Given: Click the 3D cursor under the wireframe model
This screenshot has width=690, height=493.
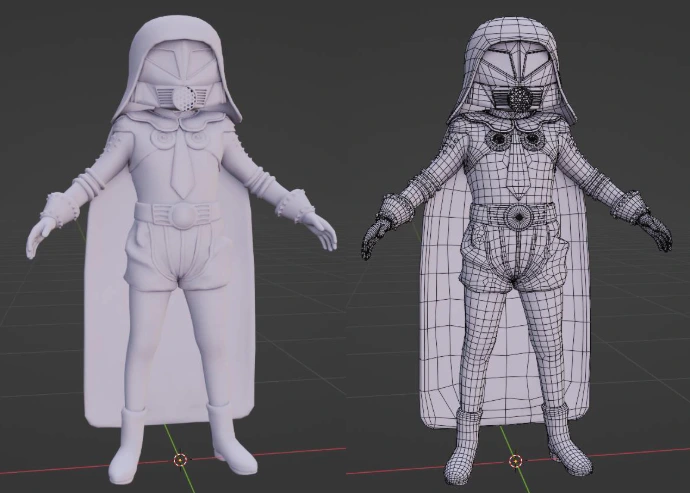Looking at the screenshot, I should click(x=516, y=461).
